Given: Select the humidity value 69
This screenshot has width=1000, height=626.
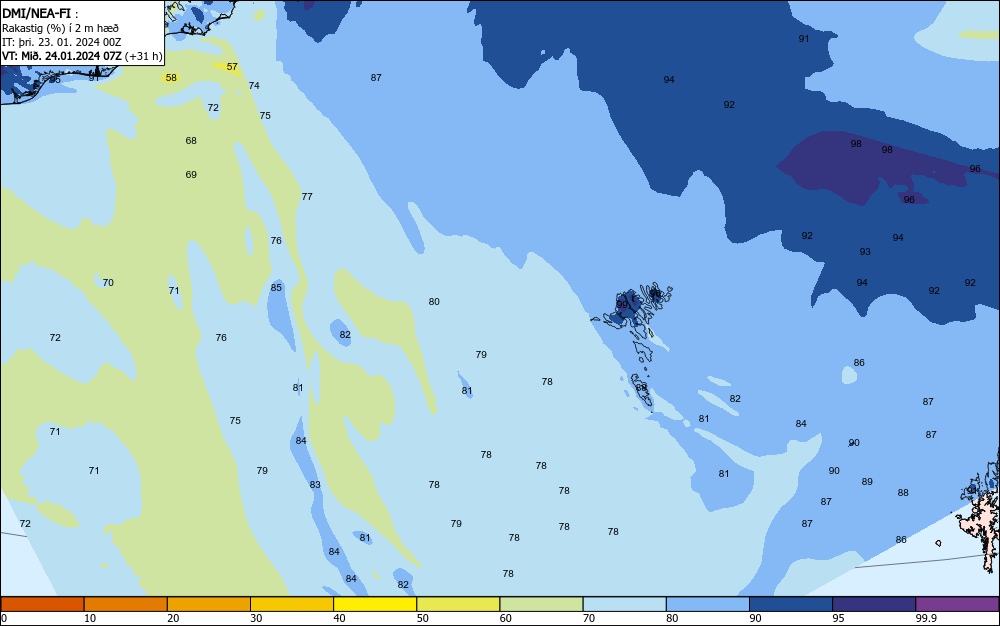Looking at the screenshot, I should coord(191,174).
